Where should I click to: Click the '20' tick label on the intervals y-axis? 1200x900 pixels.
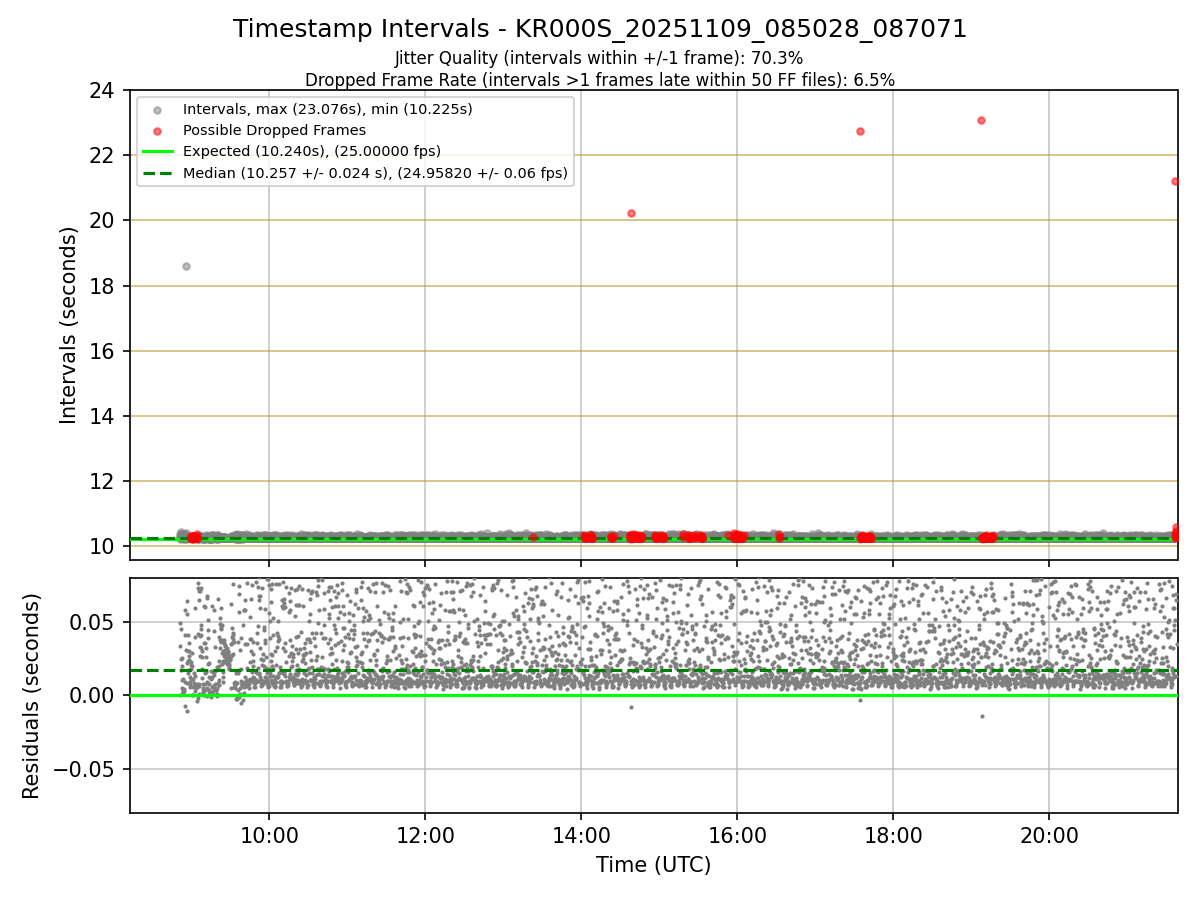(x=101, y=220)
